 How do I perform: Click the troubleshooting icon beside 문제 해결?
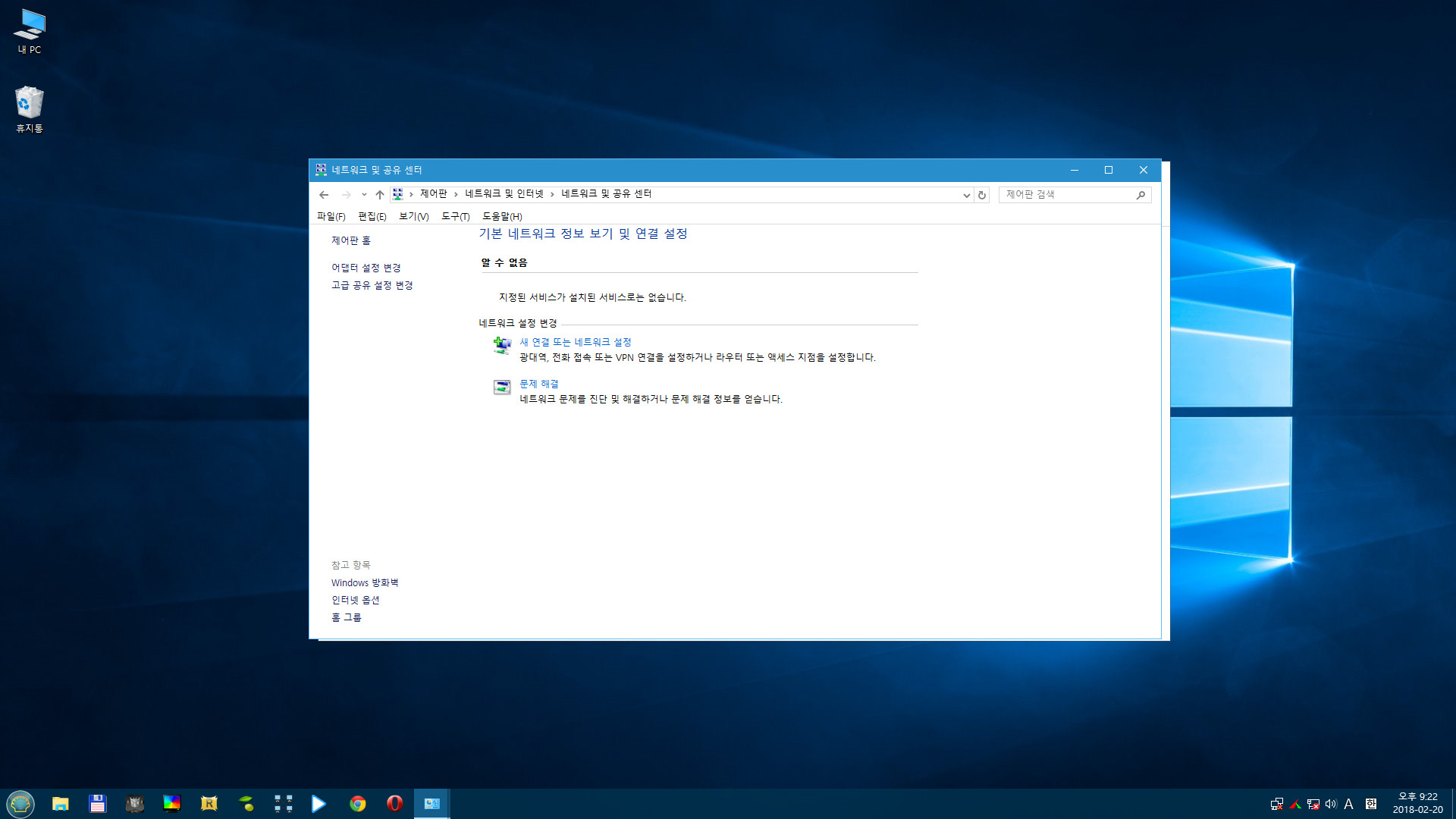click(x=502, y=388)
